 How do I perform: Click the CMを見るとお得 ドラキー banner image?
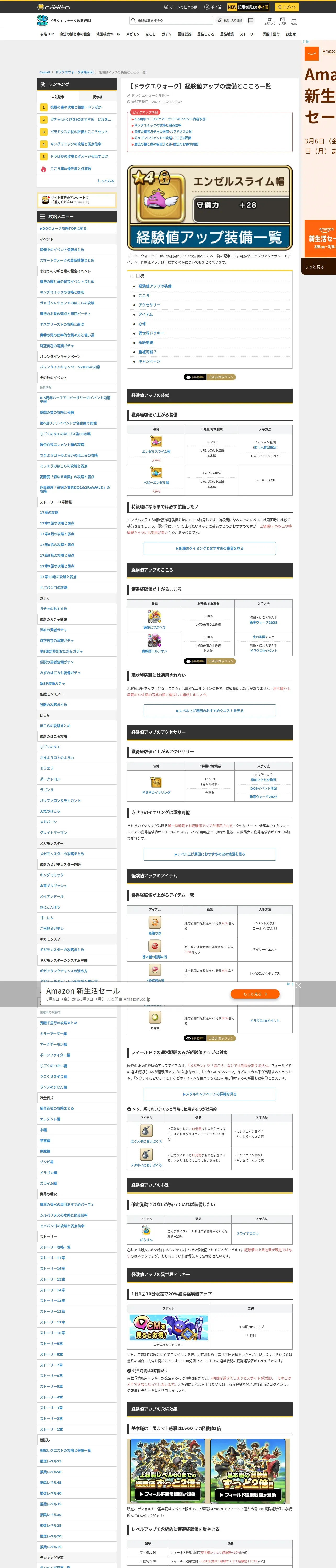(x=168, y=1328)
